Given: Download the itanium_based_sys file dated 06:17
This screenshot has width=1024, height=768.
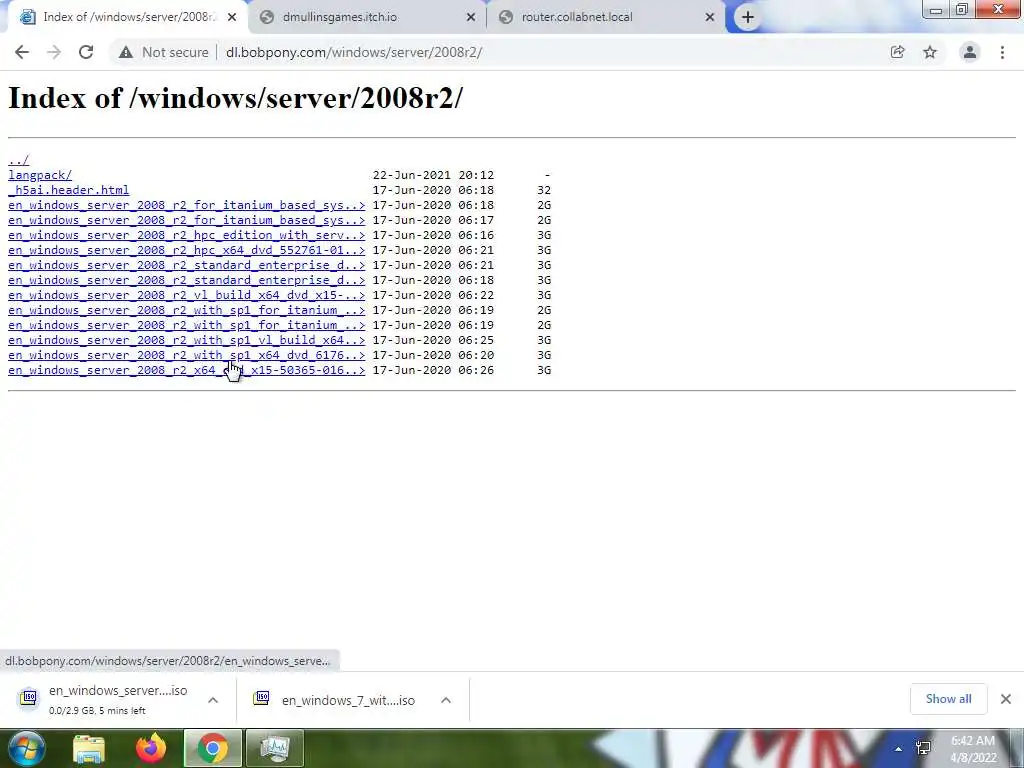Looking at the screenshot, I should 186,220.
